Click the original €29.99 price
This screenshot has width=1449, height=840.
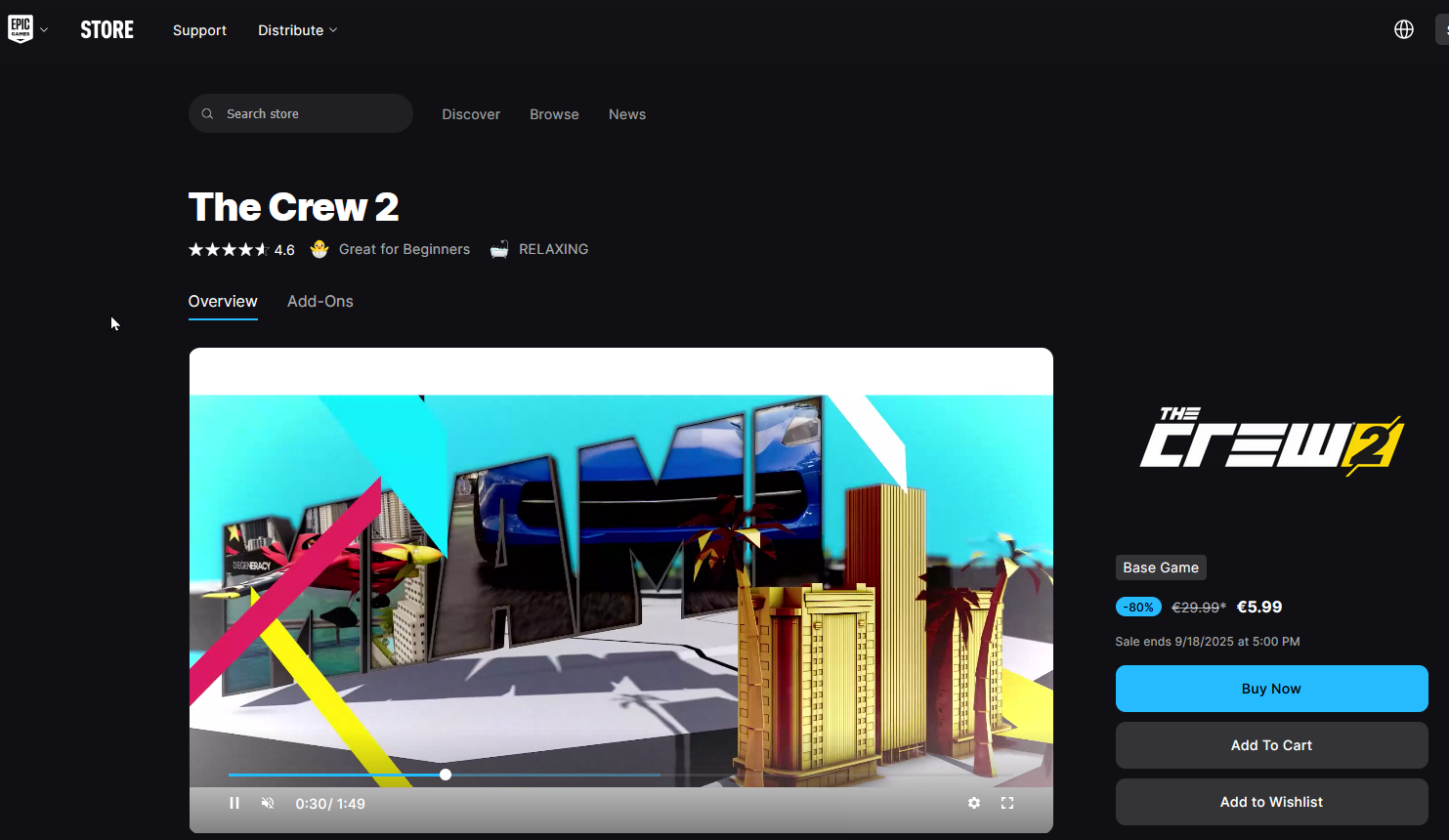[x=1199, y=608]
